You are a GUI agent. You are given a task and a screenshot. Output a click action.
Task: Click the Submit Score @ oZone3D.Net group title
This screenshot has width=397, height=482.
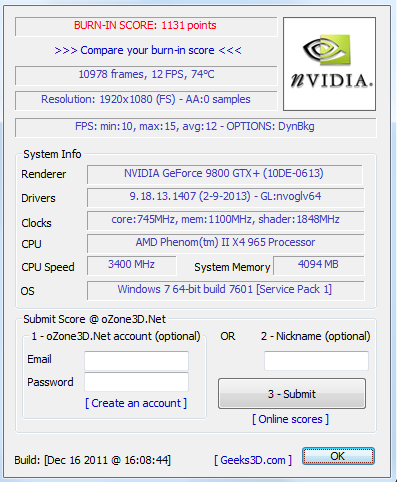pos(94,319)
